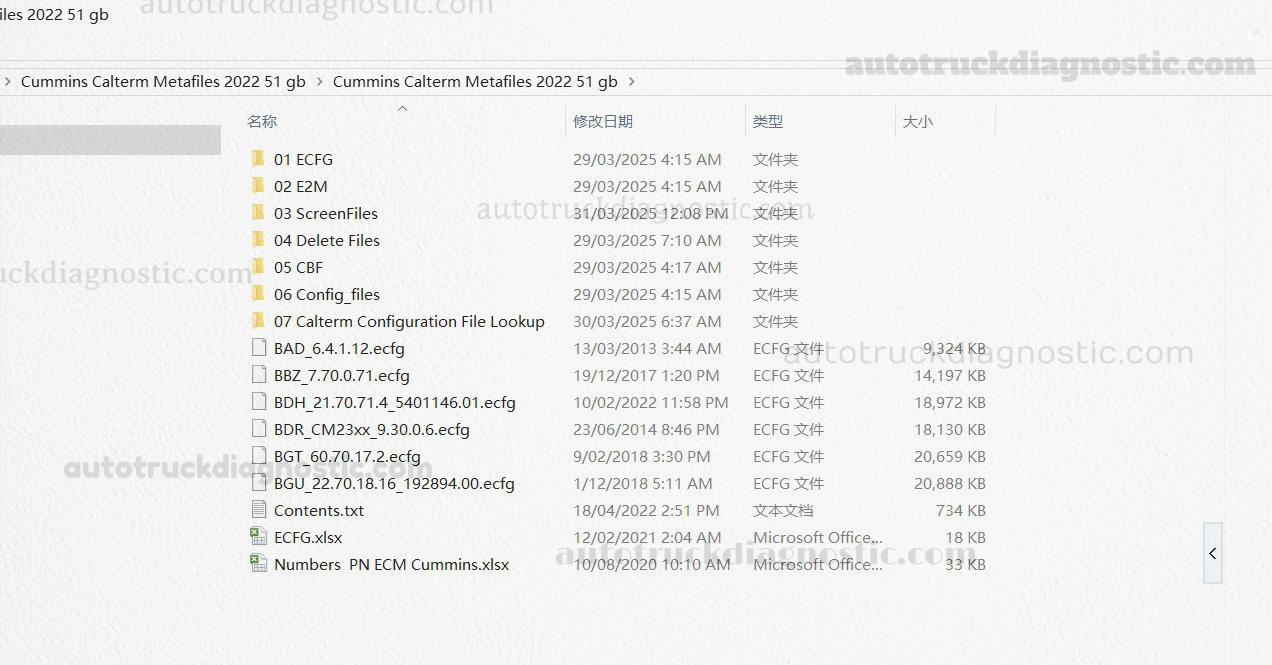This screenshot has width=1272, height=665.
Task: Select the file name BGU_22.70.18.16_192894.00.ecfg
Action: click(394, 483)
